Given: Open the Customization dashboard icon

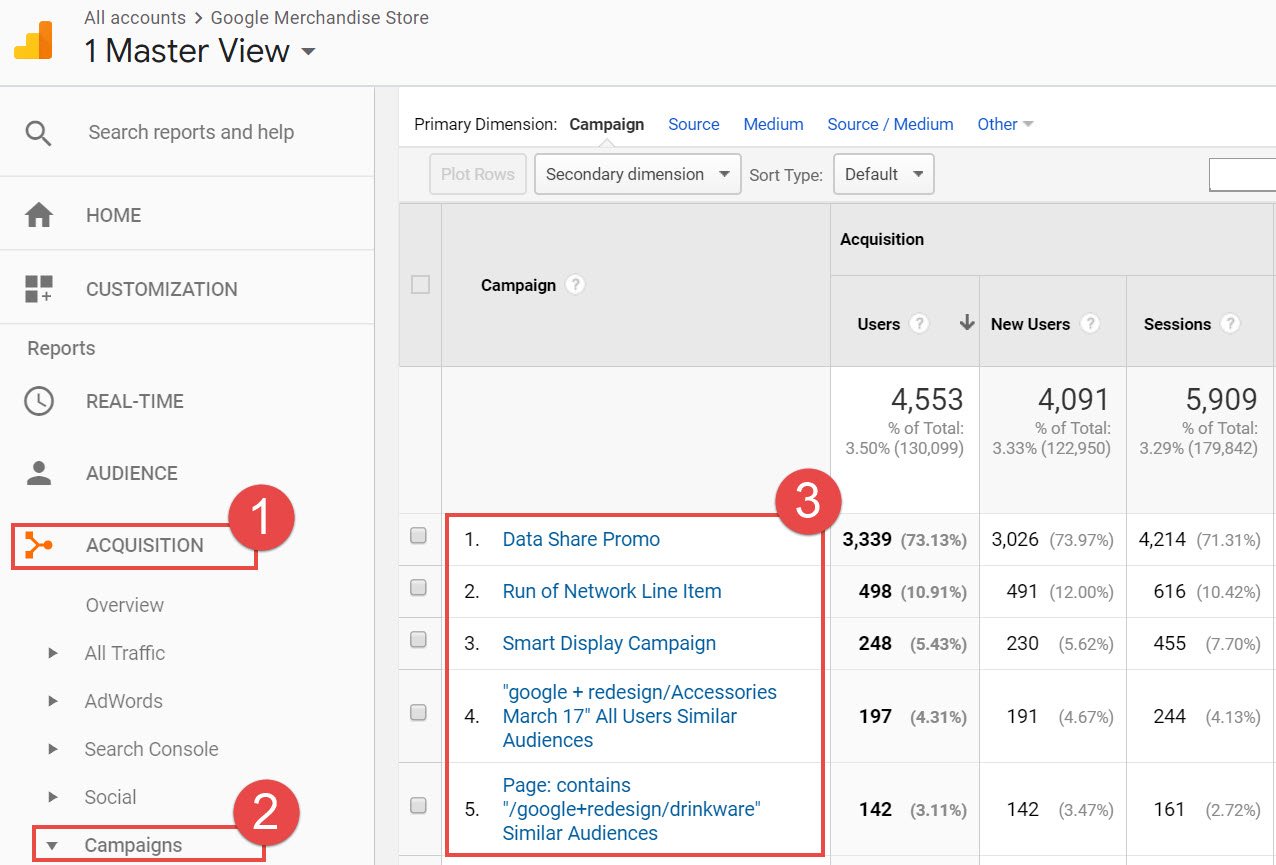Looking at the screenshot, I should (39, 289).
